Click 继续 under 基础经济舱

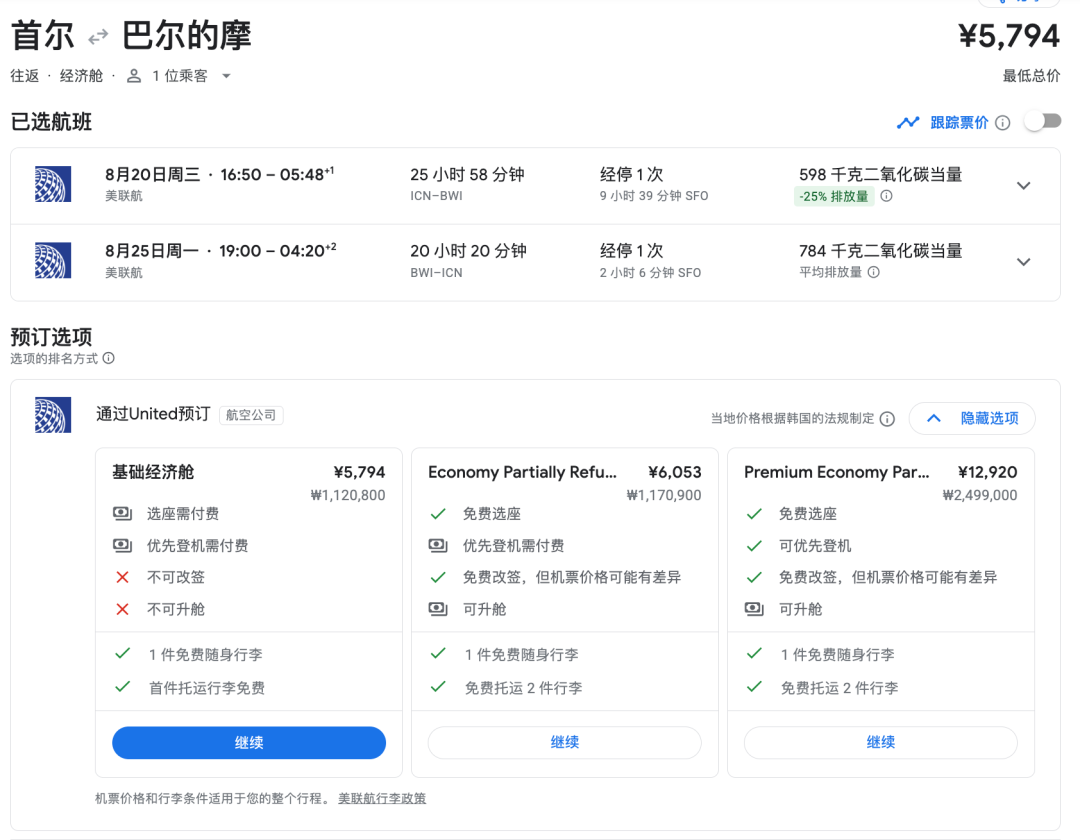tap(249, 743)
